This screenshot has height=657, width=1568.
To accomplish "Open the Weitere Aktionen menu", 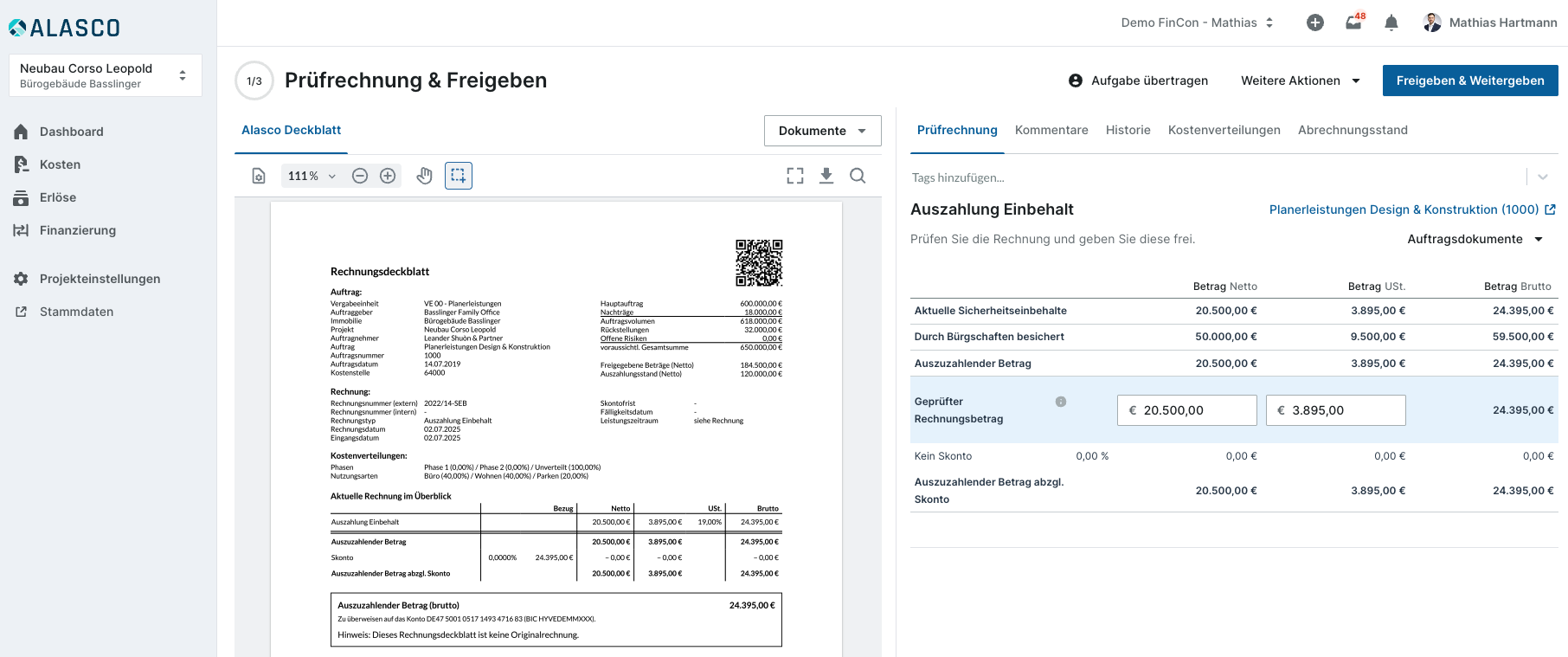I will [x=1300, y=81].
